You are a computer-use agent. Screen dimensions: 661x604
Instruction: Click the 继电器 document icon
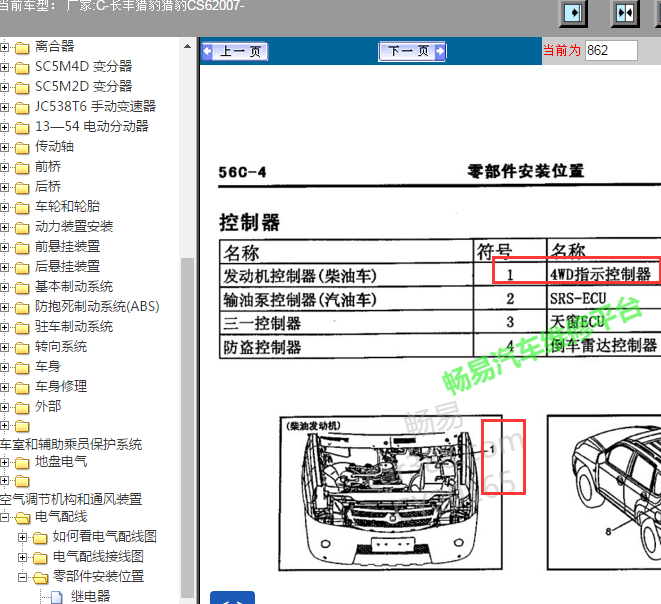pyautogui.click(x=56, y=597)
